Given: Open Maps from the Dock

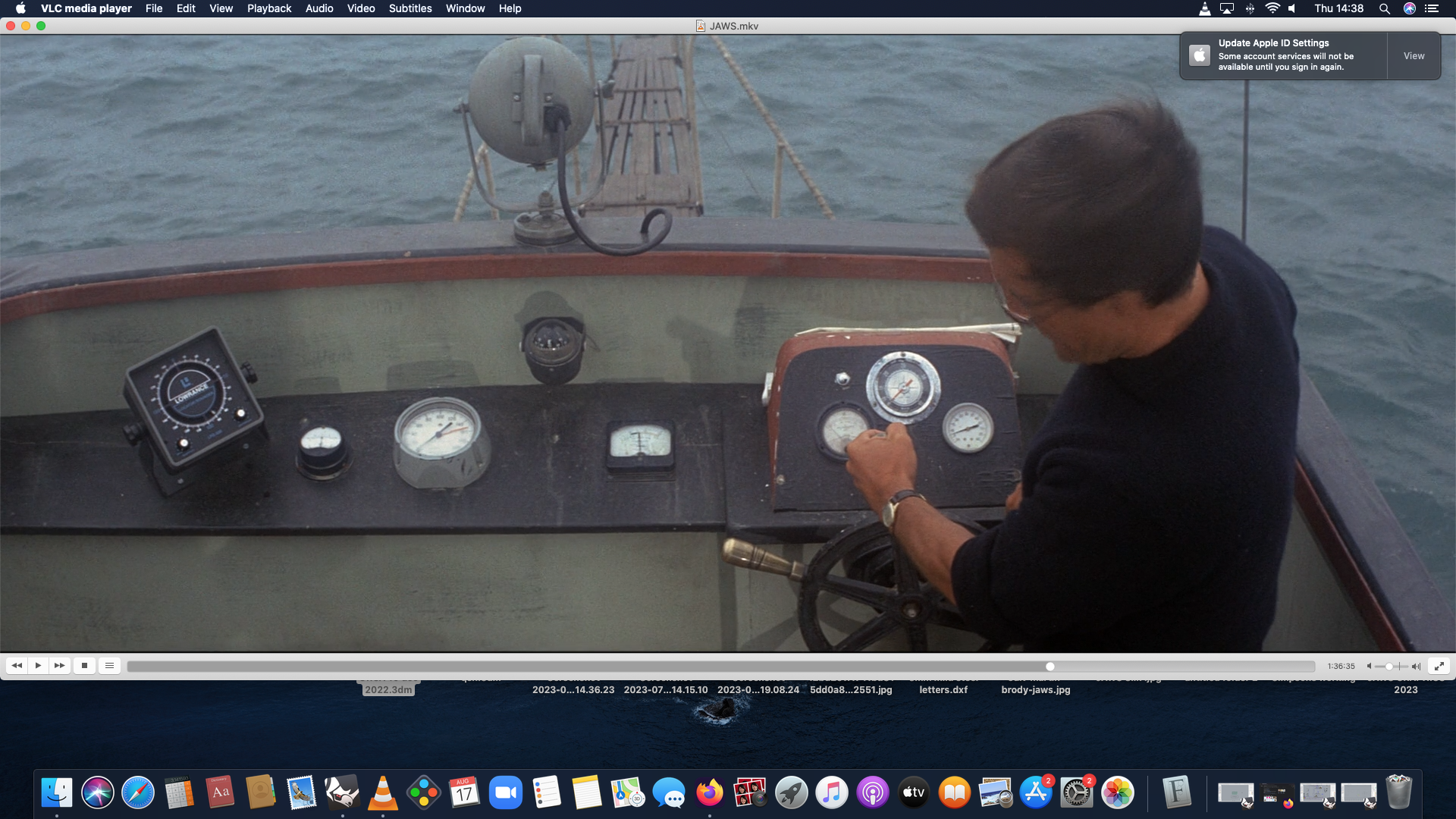Looking at the screenshot, I should 628,793.
